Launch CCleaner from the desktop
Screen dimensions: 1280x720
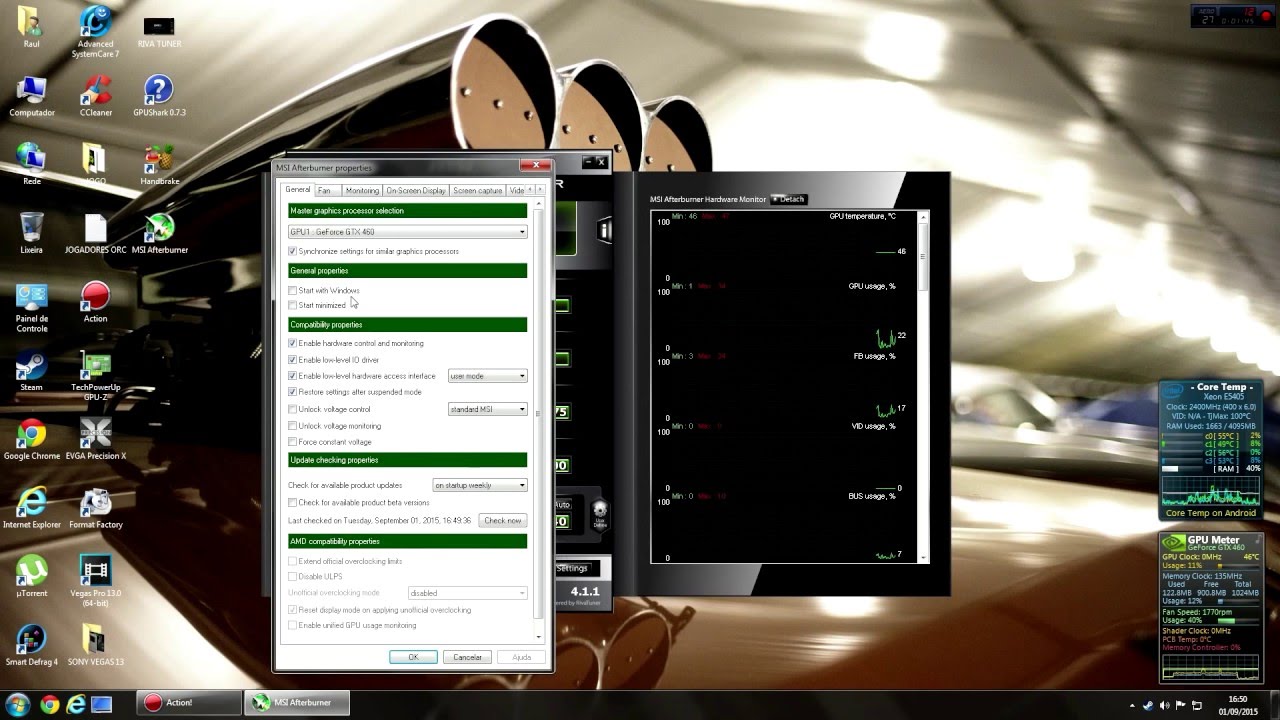pyautogui.click(x=95, y=96)
